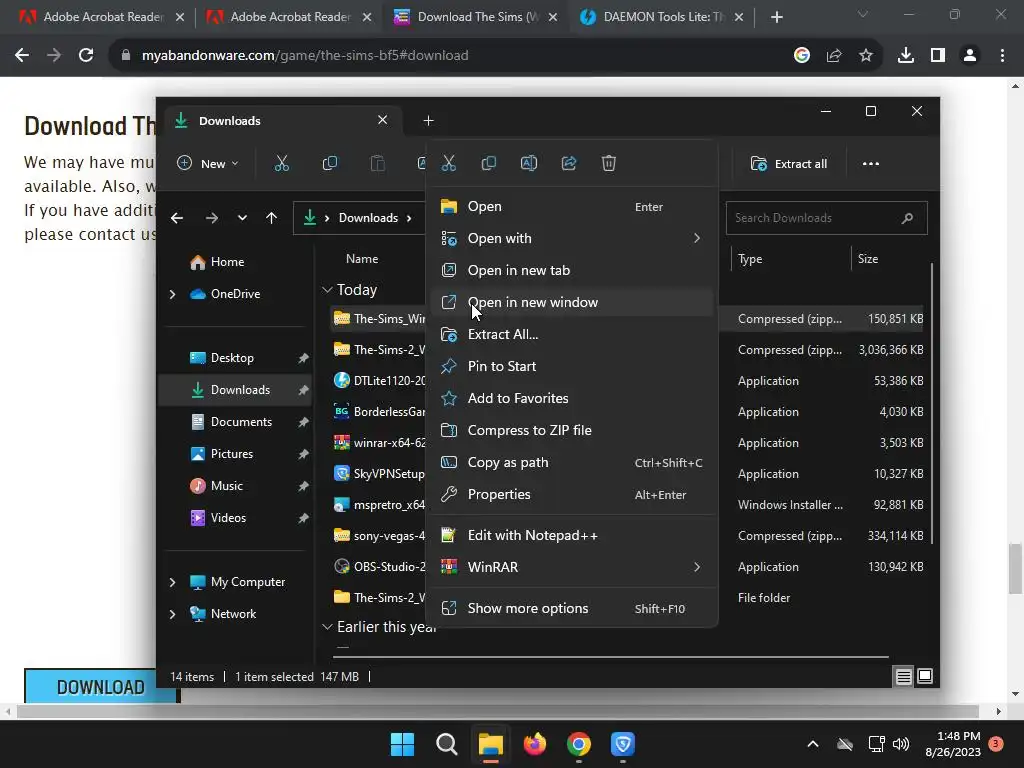Click Cut icon in context menu header
Screen dimensions: 1024x768
click(x=449, y=163)
